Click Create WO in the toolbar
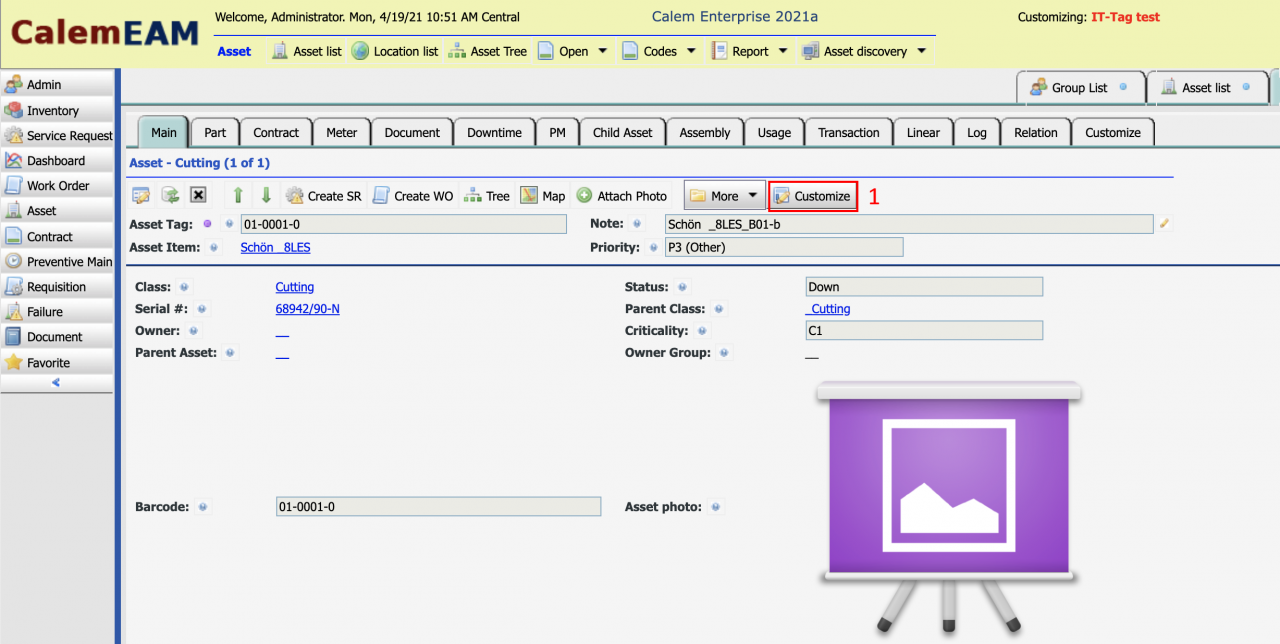The image size is (1280, 644). (x=413, y=196)
